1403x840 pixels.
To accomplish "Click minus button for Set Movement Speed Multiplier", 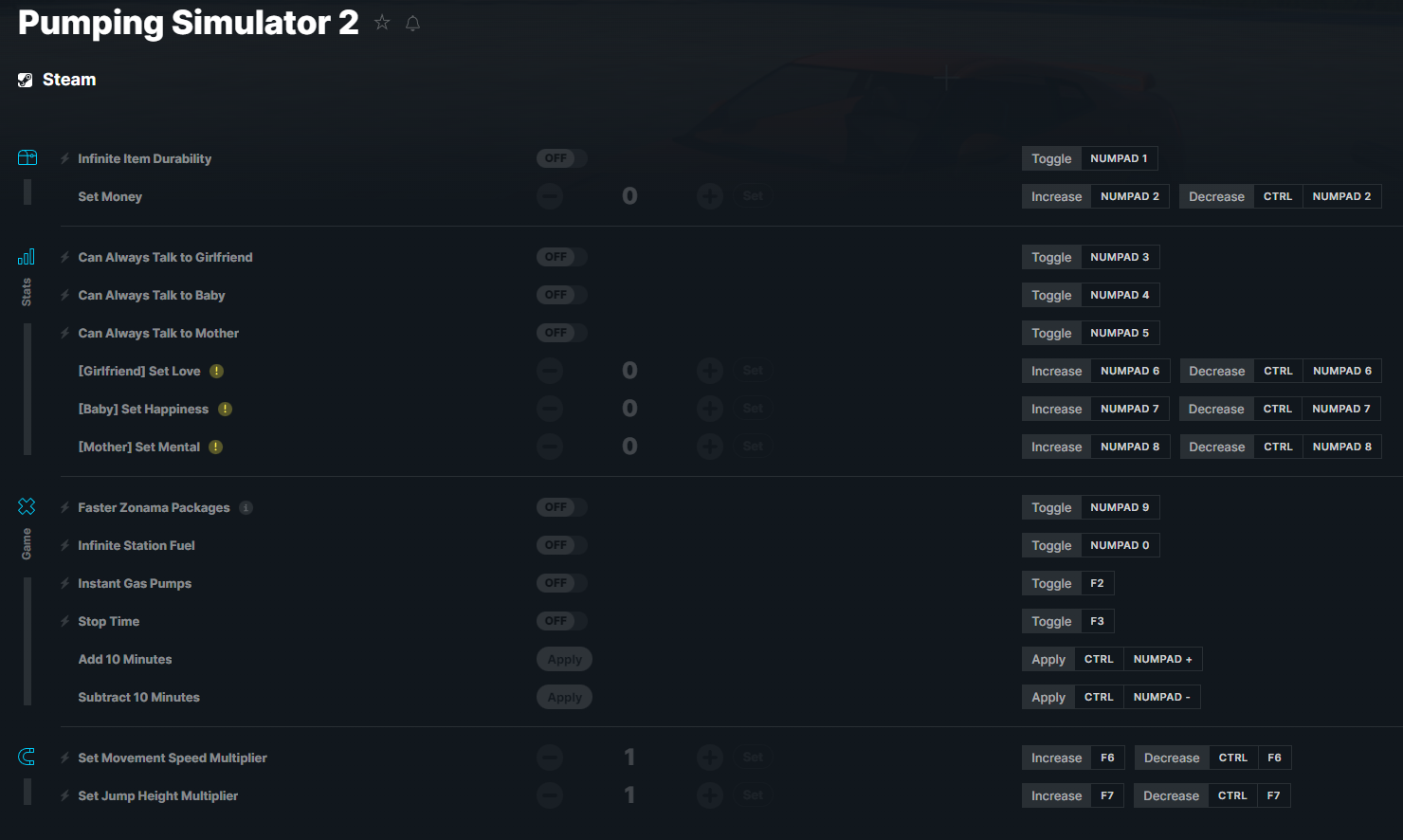I will (550, 758).
